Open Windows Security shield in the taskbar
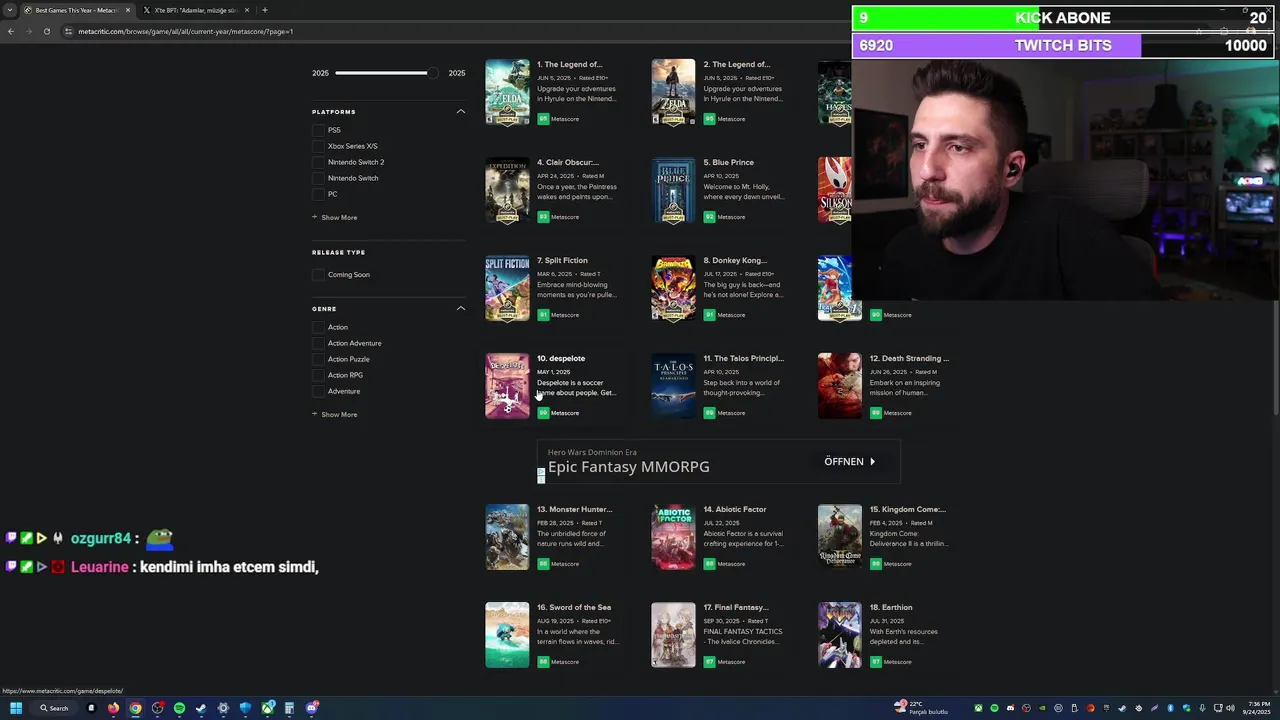 [245, 708]
